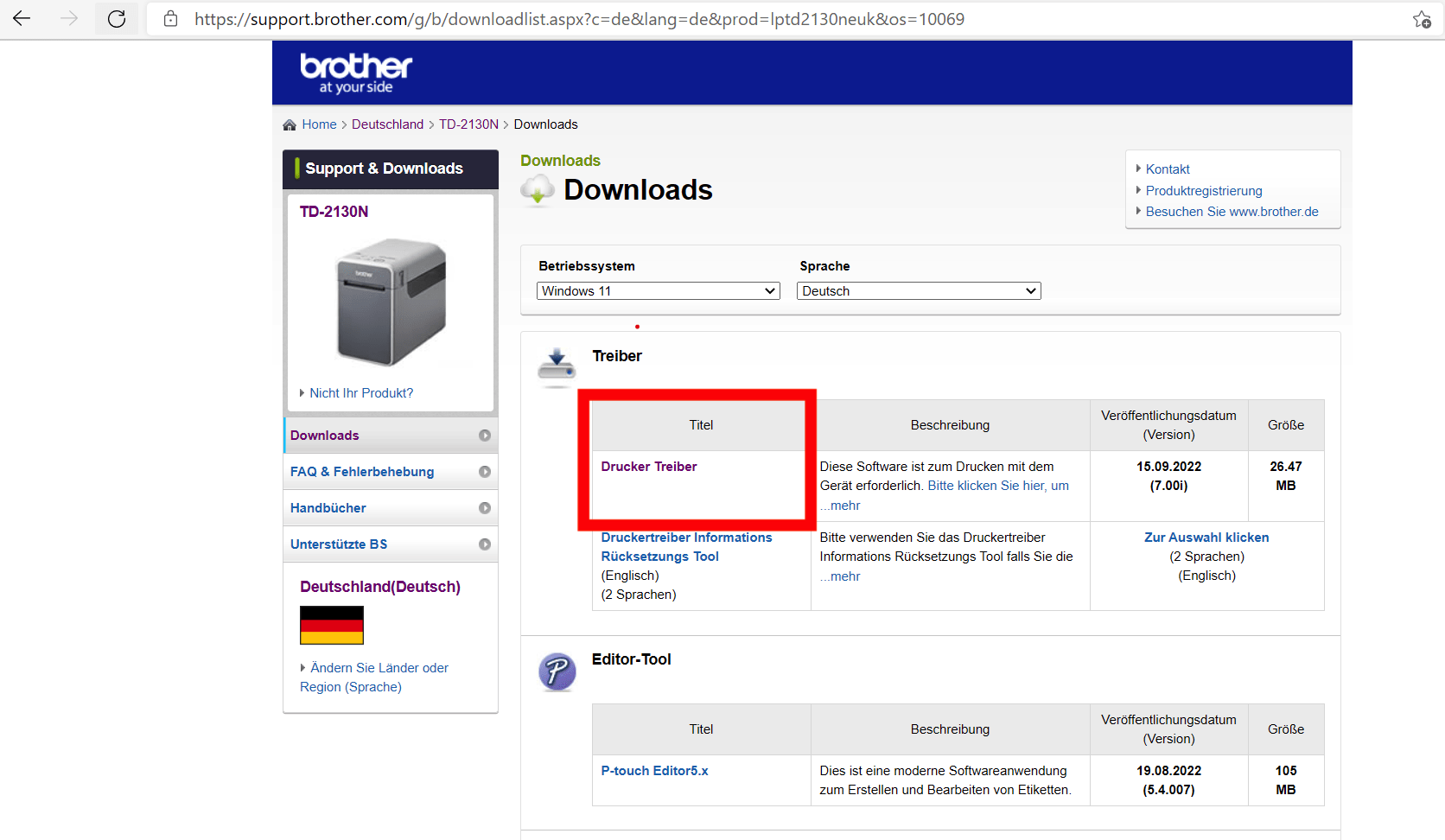Open Besuchen Sie www.brother.de link
This screenshot has width=1445, height=840.
pos(1232,212)
